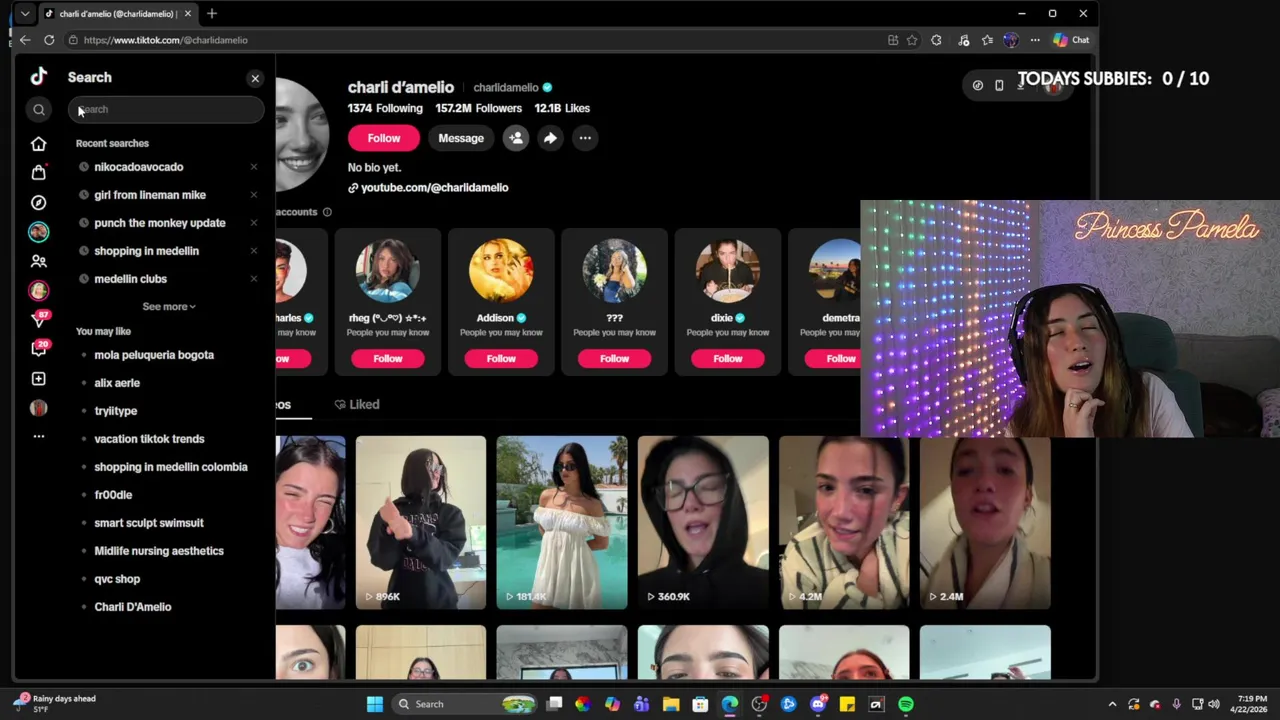
Task: Click the taskbar Search box
Action: pos(465,704)
